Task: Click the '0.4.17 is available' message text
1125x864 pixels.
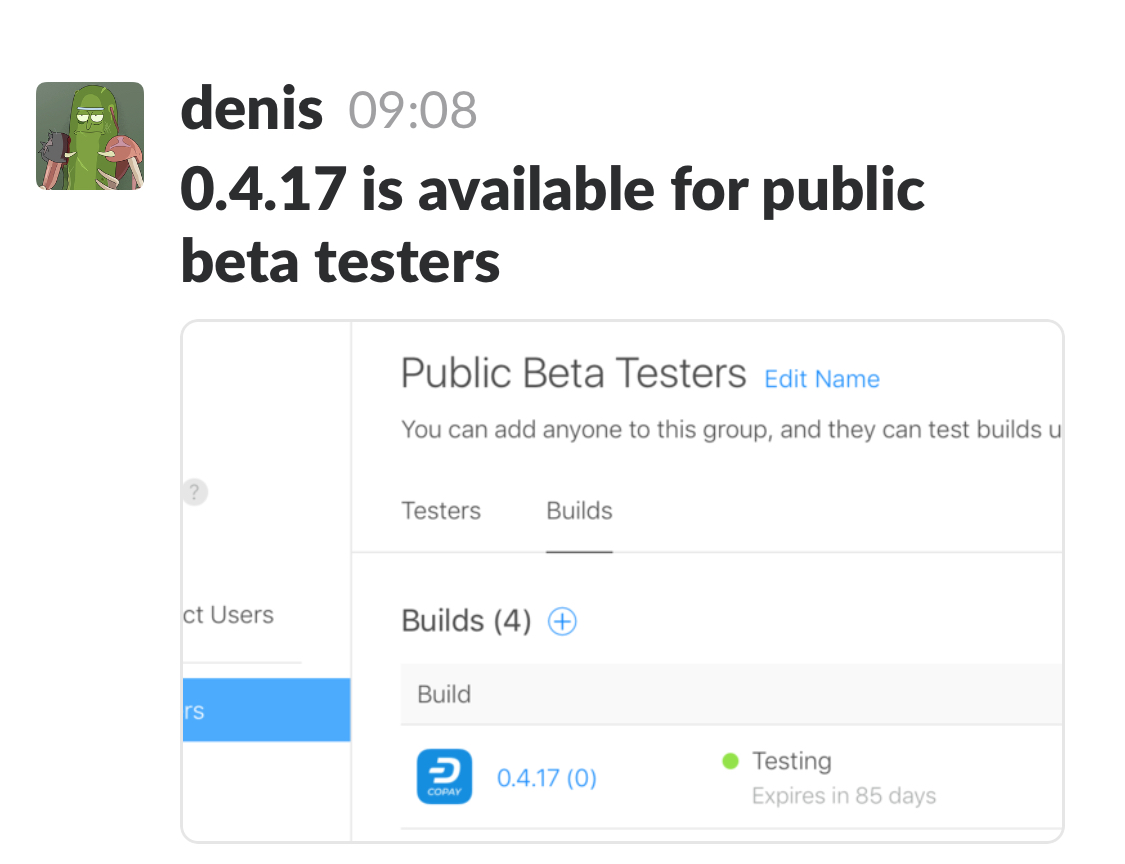Action: (x=552, y=224)
